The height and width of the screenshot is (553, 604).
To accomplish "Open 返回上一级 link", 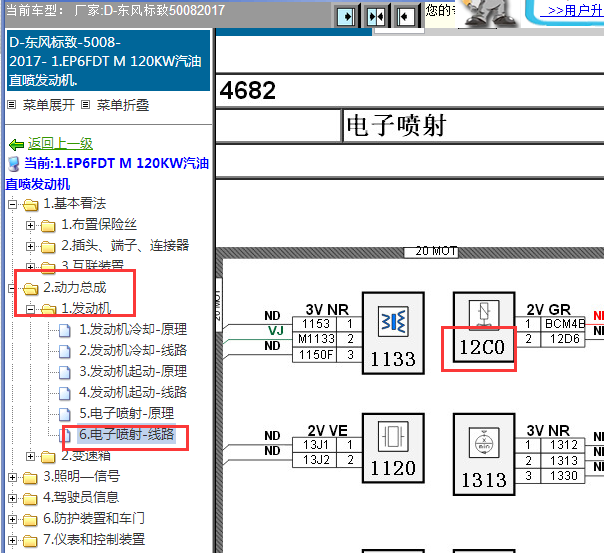I will (60, 144).
